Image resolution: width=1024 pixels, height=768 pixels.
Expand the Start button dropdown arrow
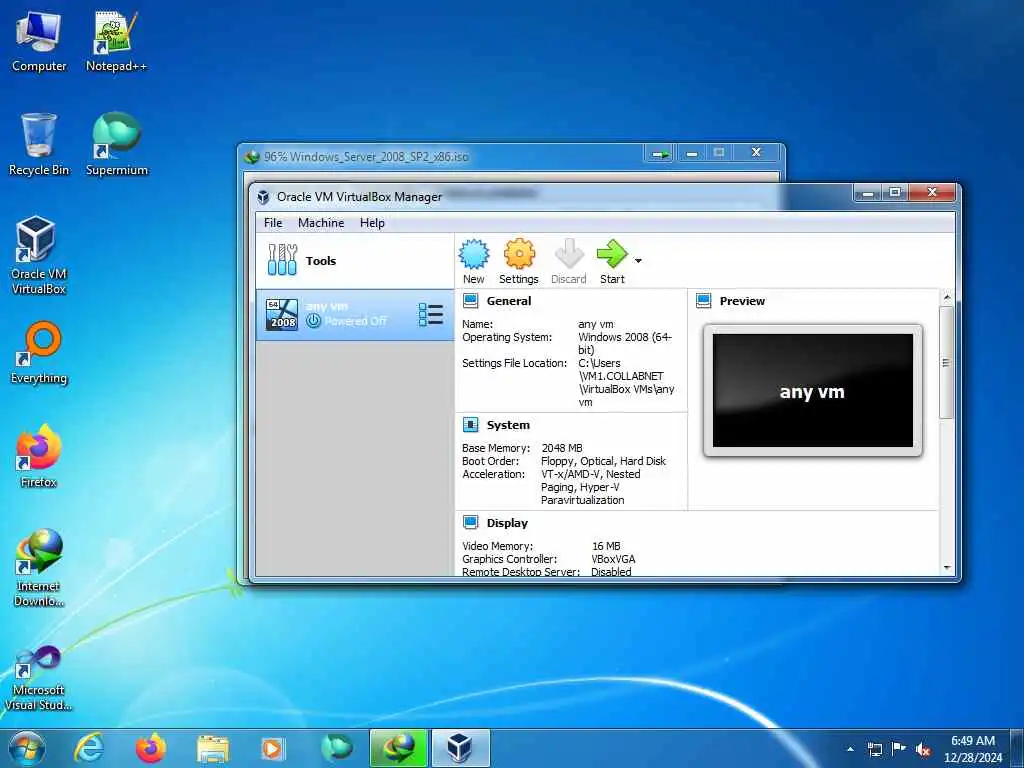click(x=638, y=261)
